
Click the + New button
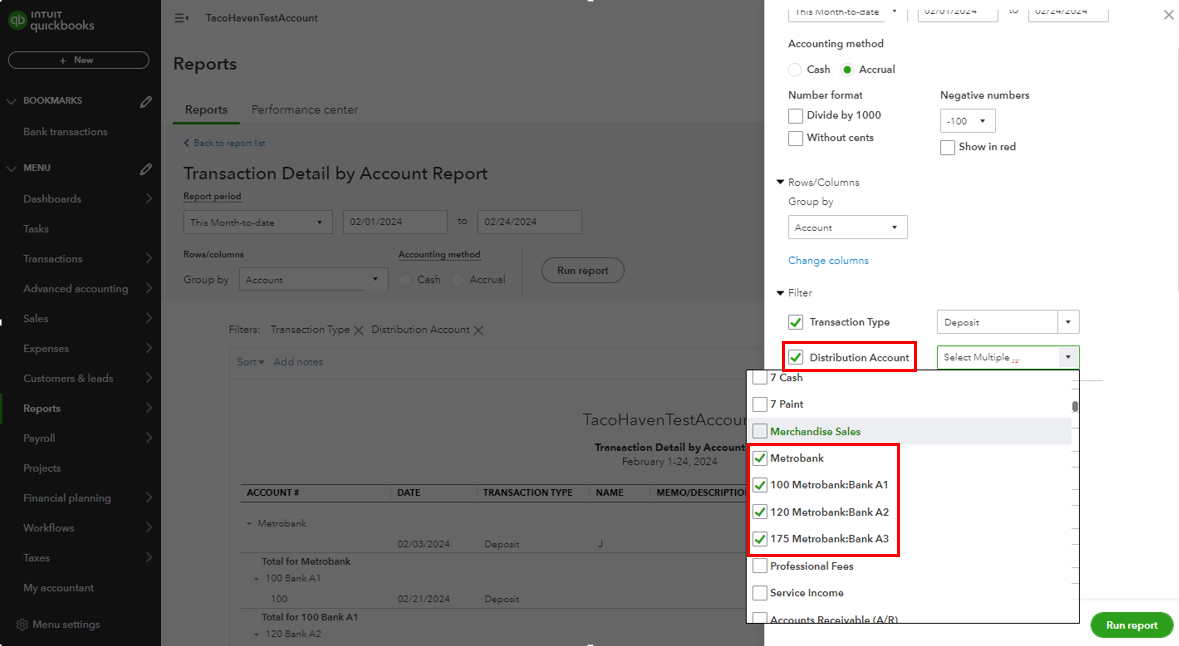[x=78, y=60]
